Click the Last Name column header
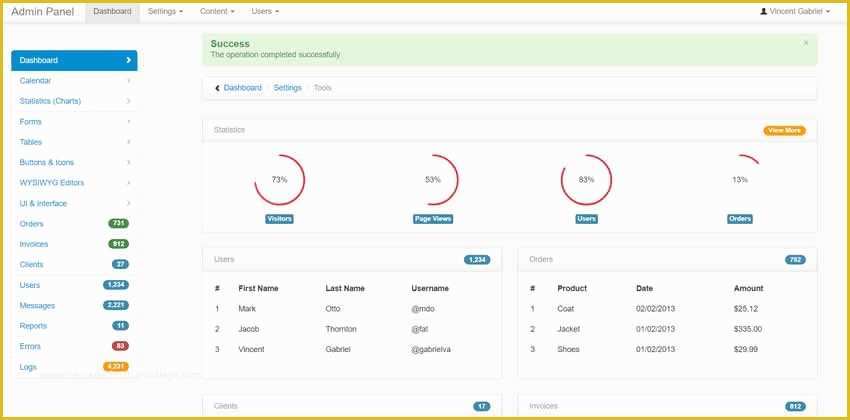This screenshot has width=850, height=420. [x=345, y=288]
